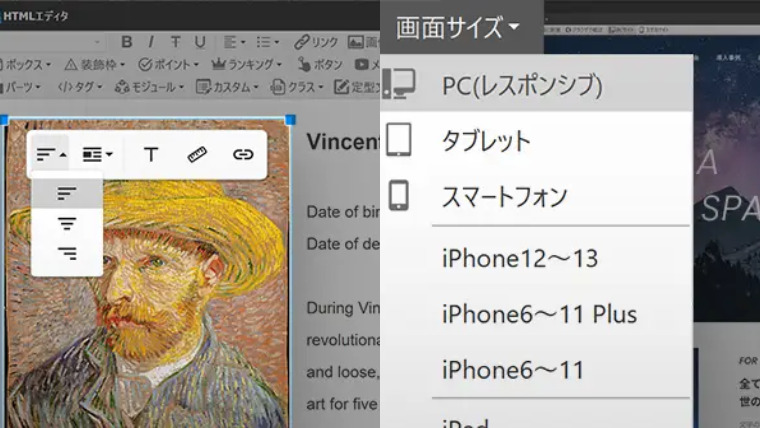This screenshot has height=428, width=760.
Task: Select タブレット screen size
Action: point(537,140)
